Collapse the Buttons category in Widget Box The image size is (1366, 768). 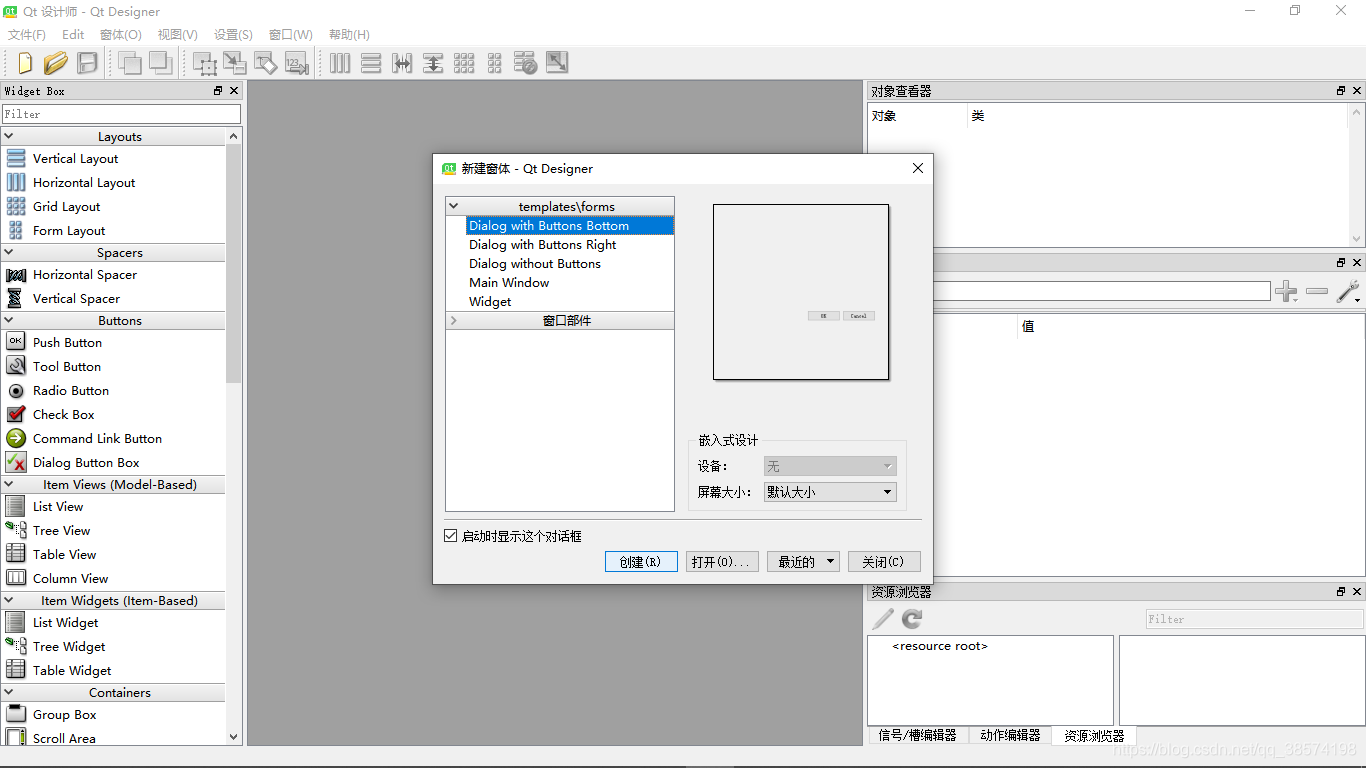(10, 321)
